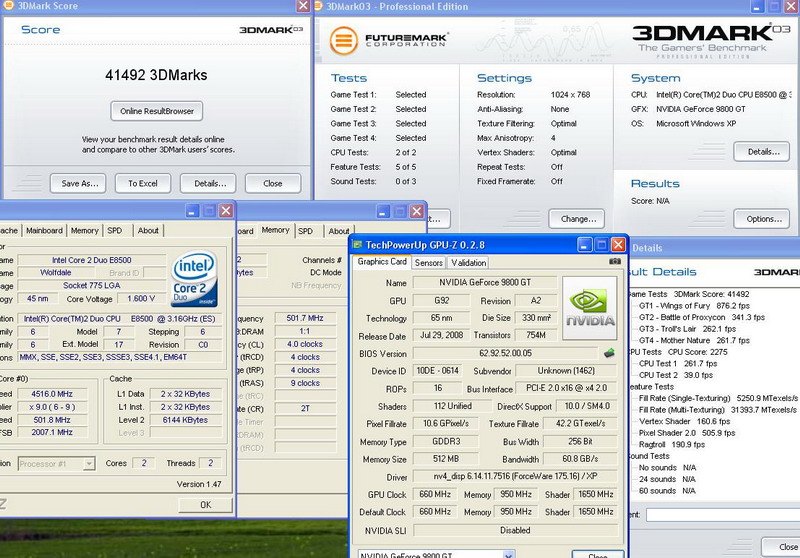Image resolution: width=800 pixels, height=558 pixels.
Task: Click the BIOS save chip icon in GPU-Z
Action: (x=609, y=353)
